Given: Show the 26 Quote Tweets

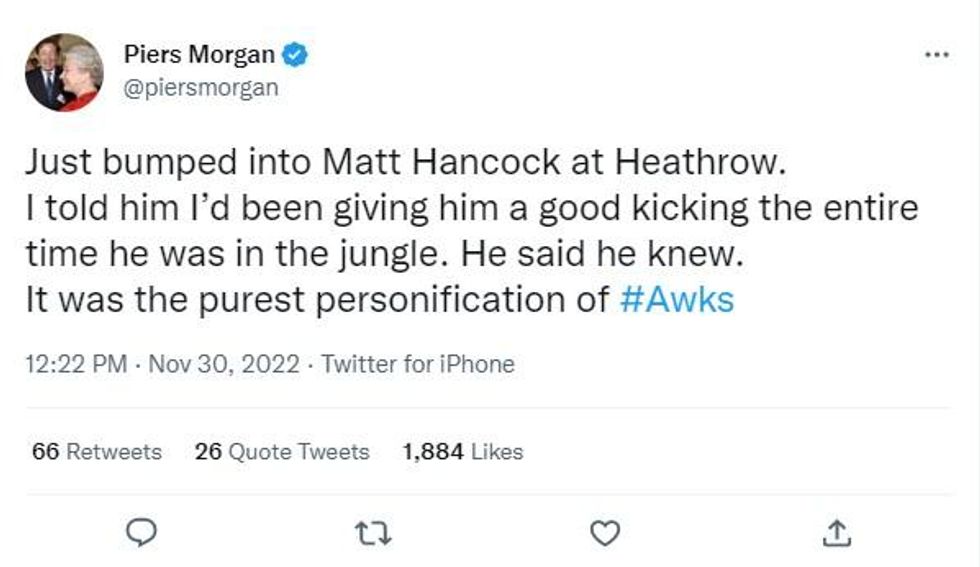Looking at the screenshot, I should click(x=282, y=452).
